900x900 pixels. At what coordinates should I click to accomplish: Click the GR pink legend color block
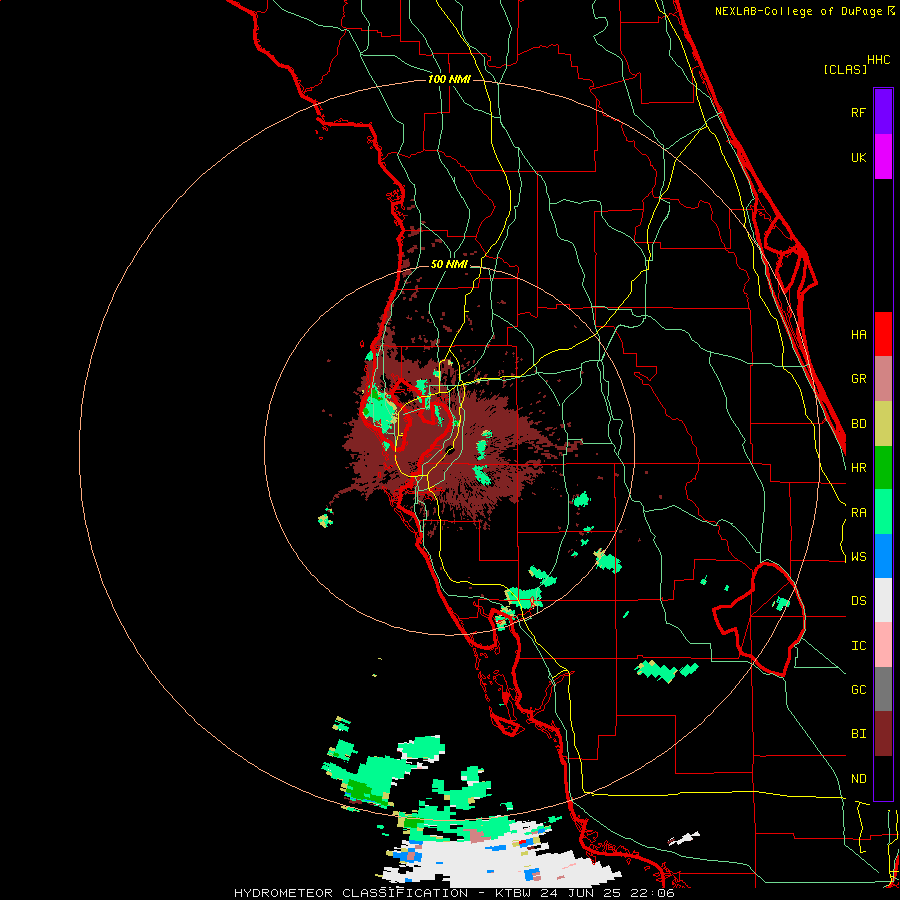pos(883,379)
